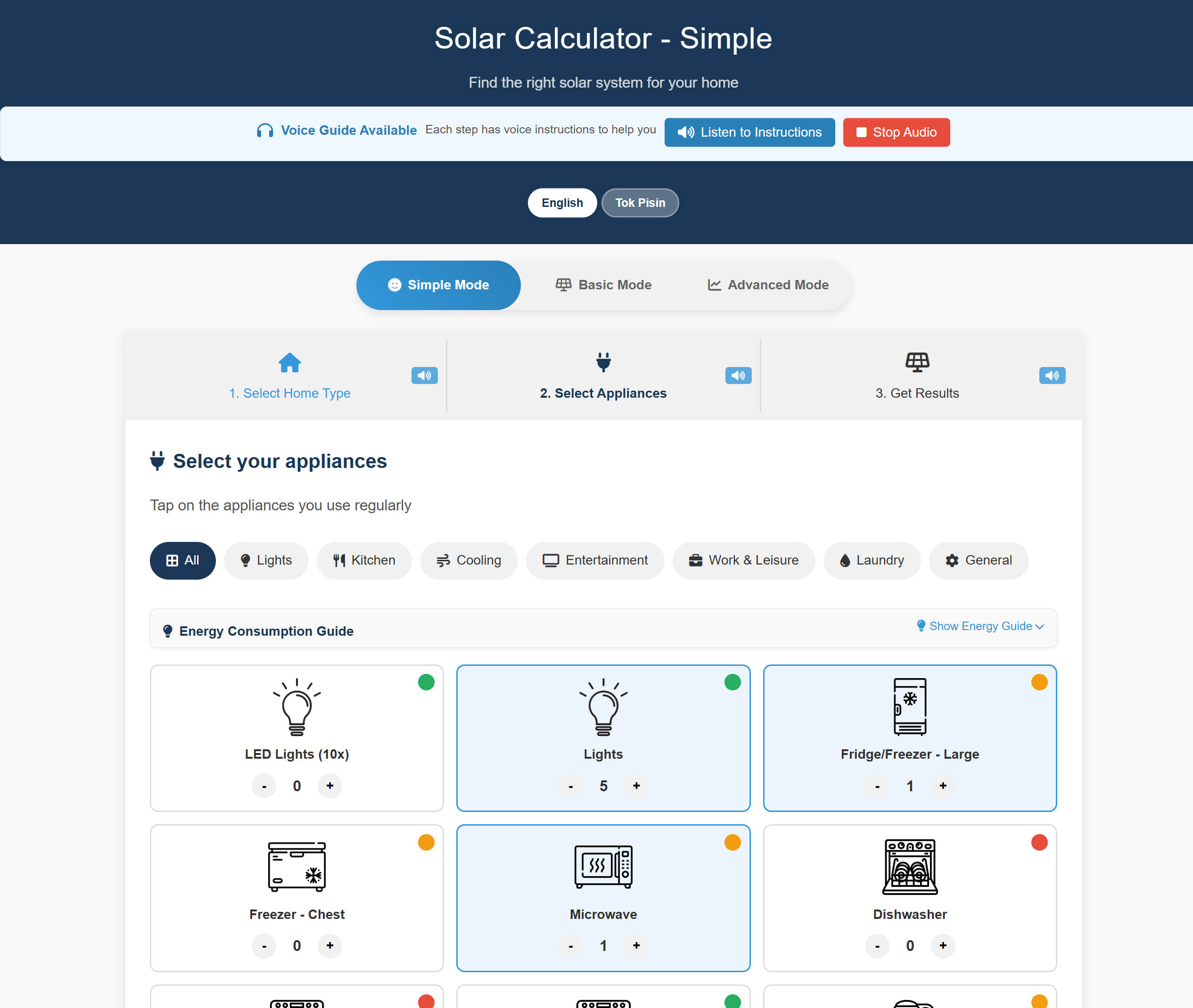Play voice instructions for Select Home Type step
The image size is (1193, 1008).
click(424, 376)
